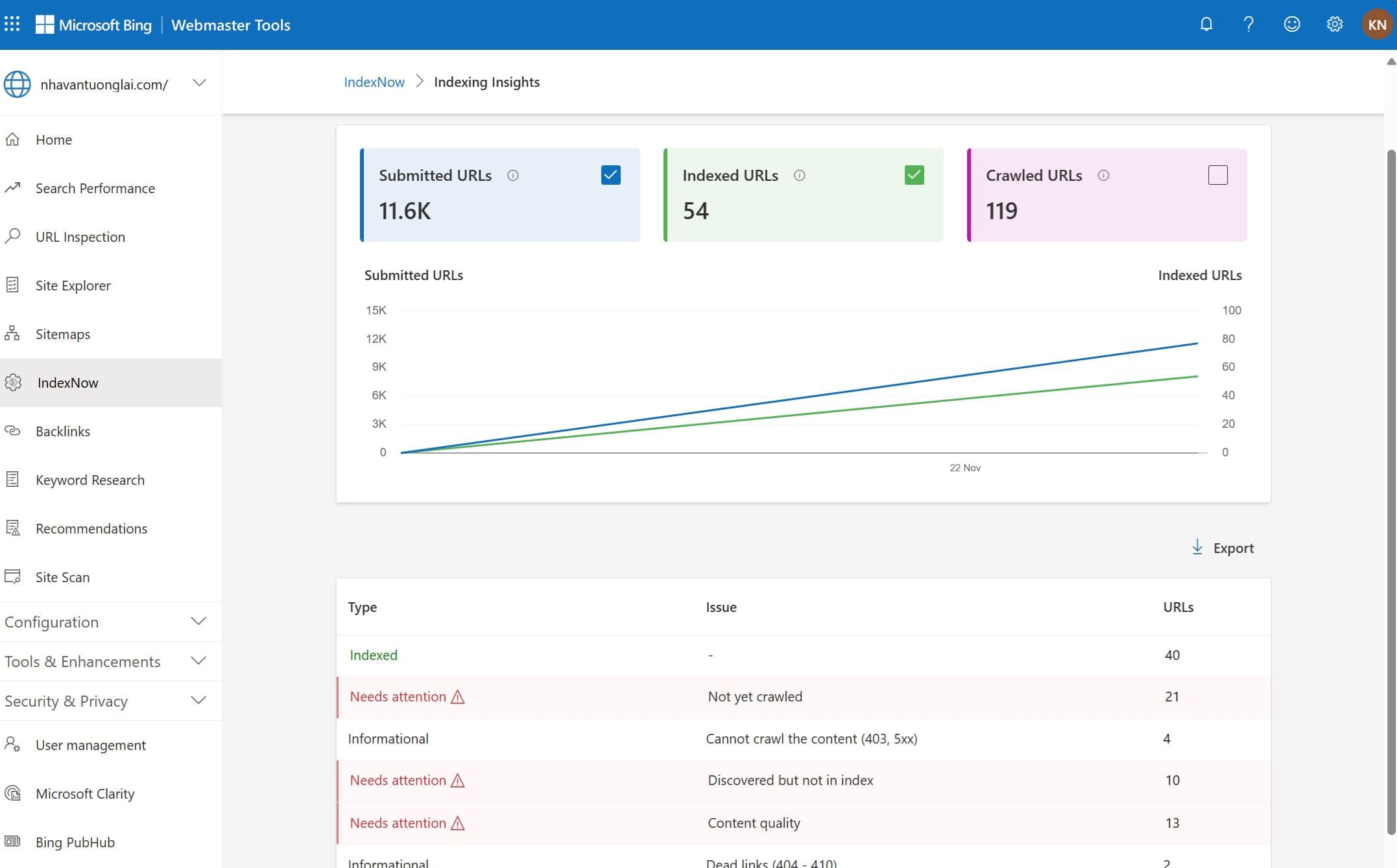
Task: Click the URLs column header
Action: coord(1178,607)
